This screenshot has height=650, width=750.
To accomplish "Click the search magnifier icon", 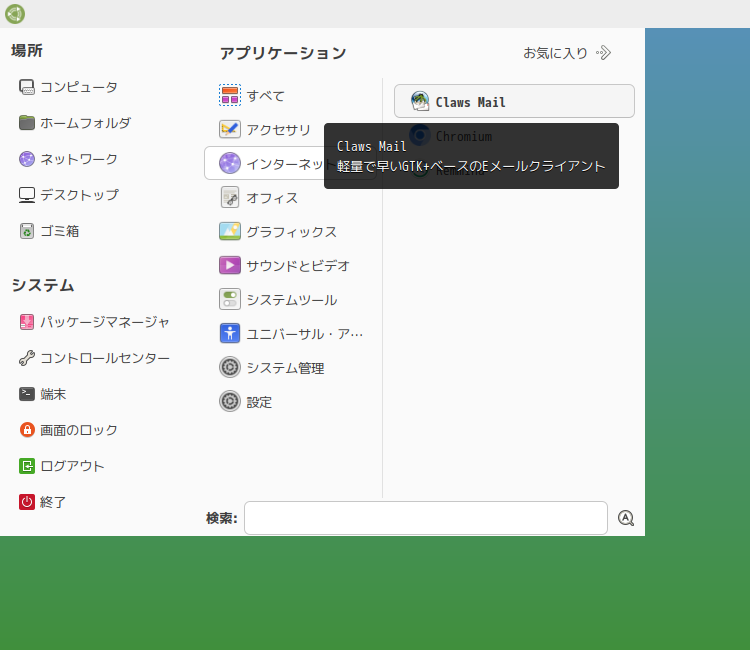I will point(626,518).
